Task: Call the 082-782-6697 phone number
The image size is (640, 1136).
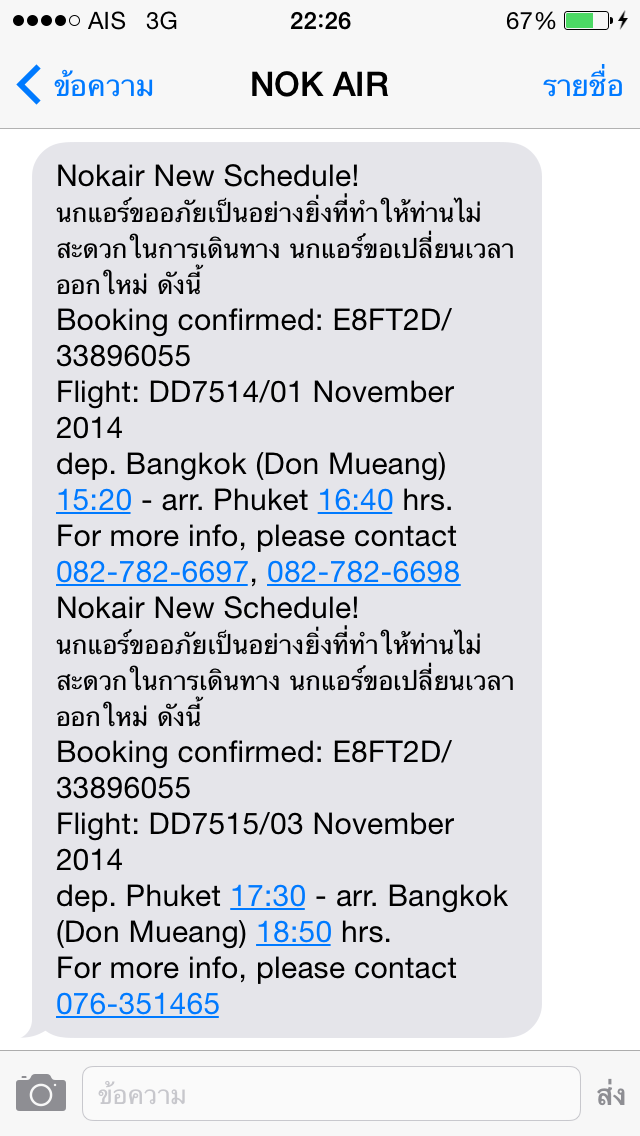Action: 152,572
